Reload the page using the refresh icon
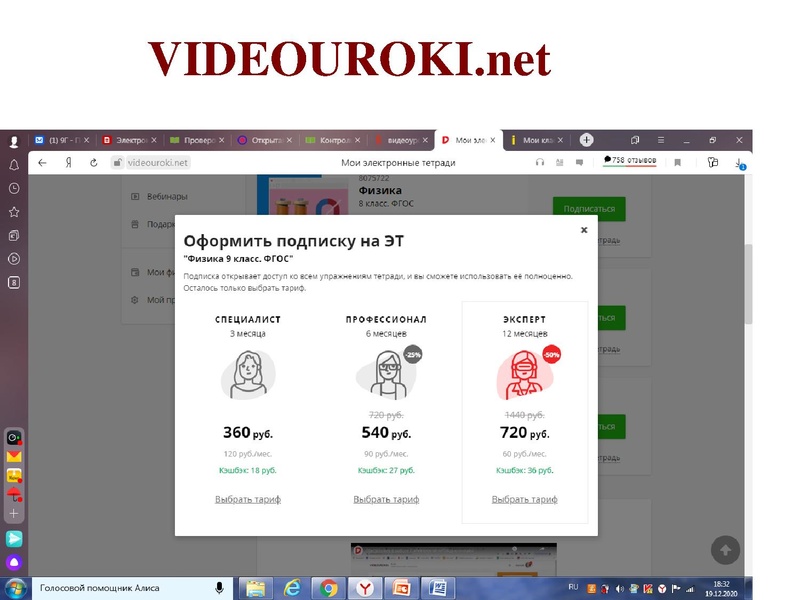 coord(94,164)
